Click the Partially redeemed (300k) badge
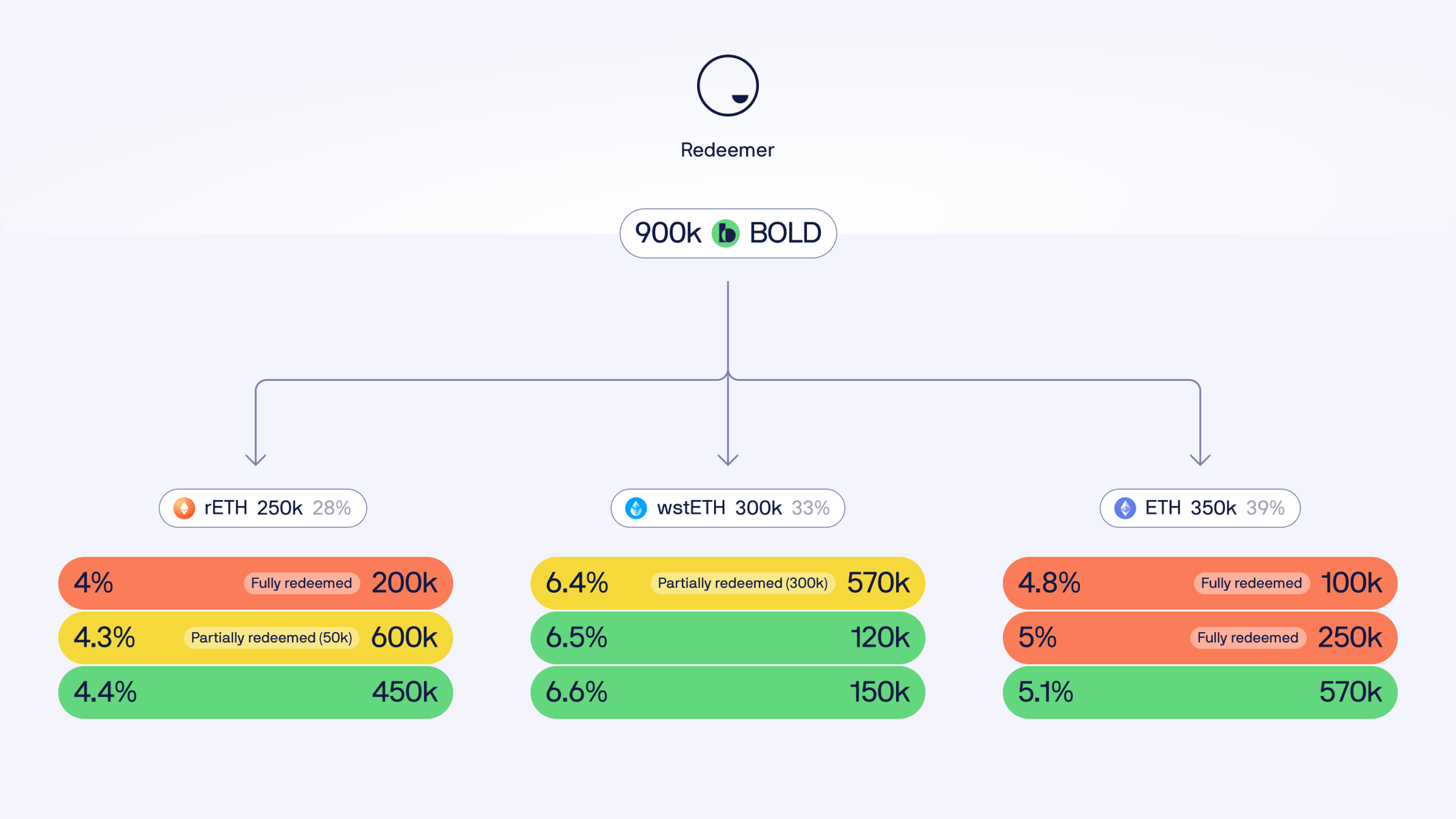Screen dimensions: 1456x819 743,583
